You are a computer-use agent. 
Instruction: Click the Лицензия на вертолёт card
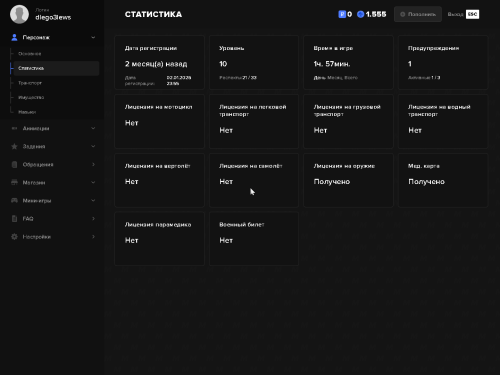click(x=159, y=180)
